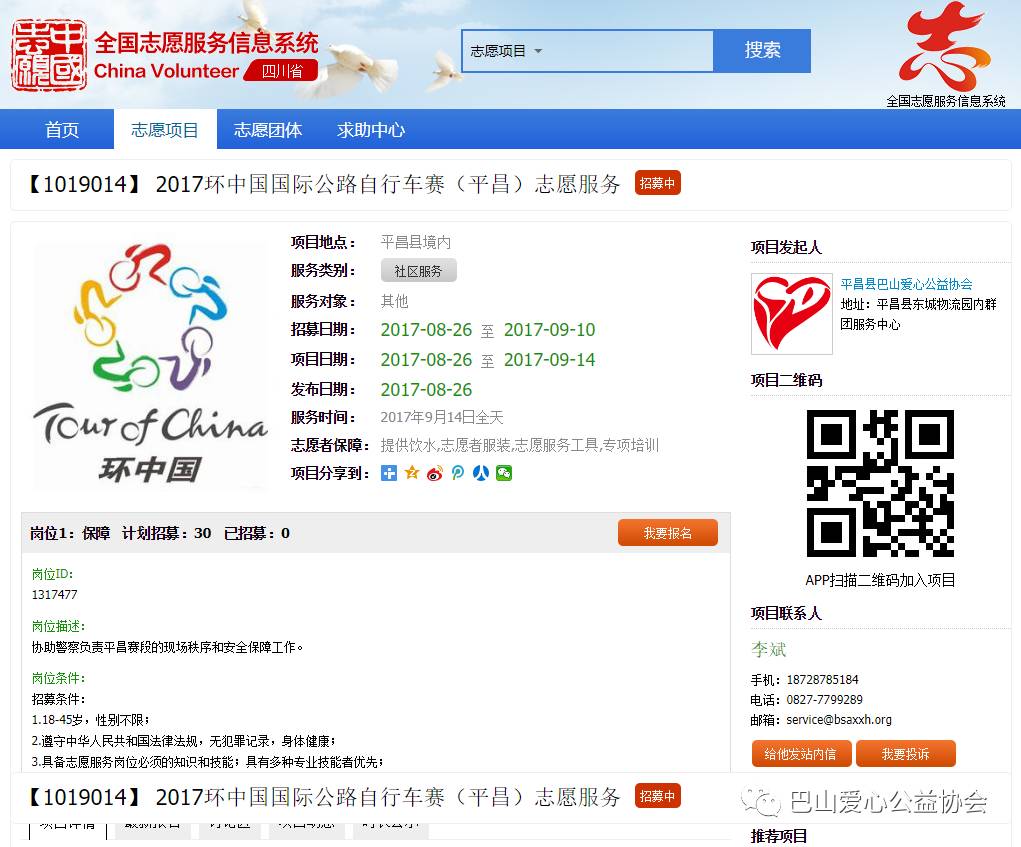Click the 岗位条件 label

pyautogui.click(x=58, y=678)
